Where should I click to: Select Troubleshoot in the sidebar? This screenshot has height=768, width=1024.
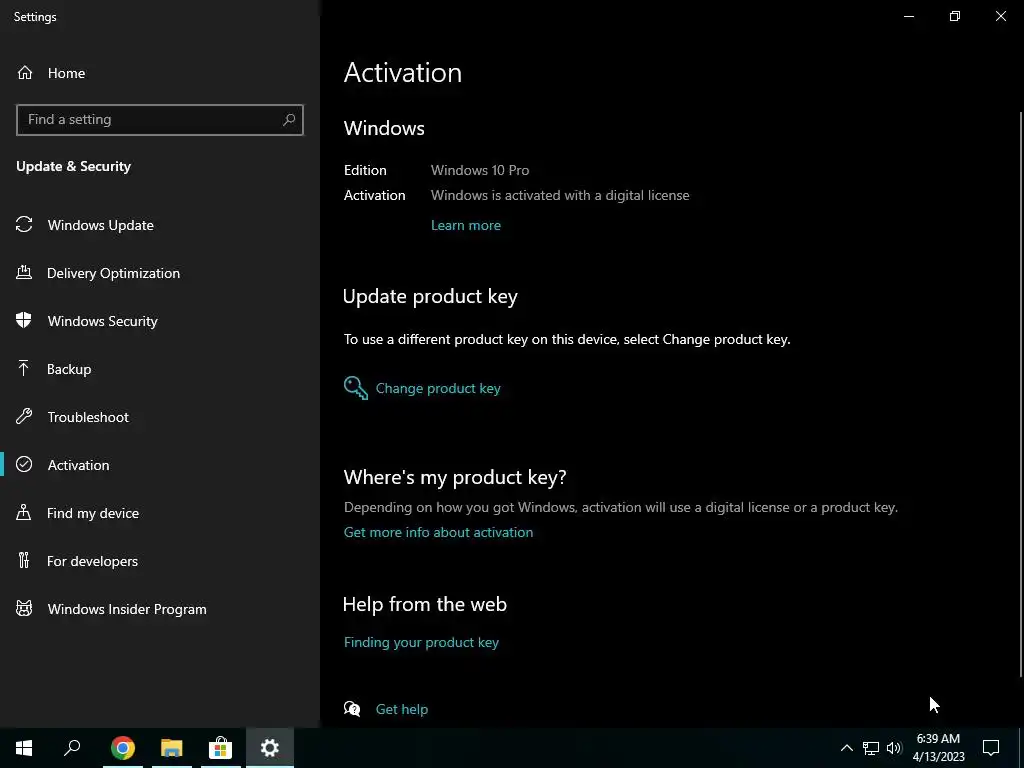point(88,417)
